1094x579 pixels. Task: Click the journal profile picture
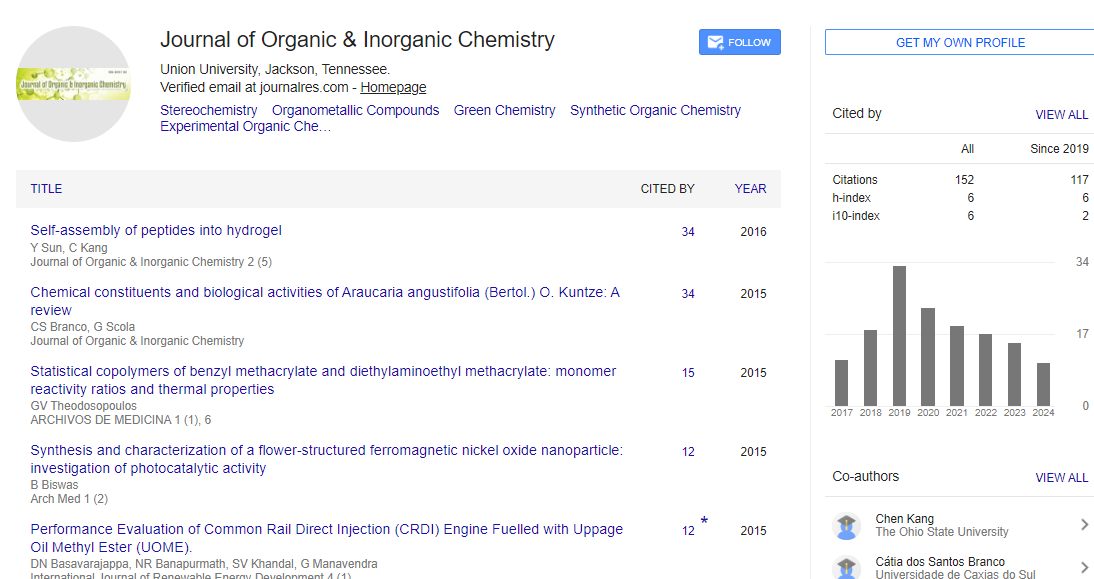pos(73,84)
